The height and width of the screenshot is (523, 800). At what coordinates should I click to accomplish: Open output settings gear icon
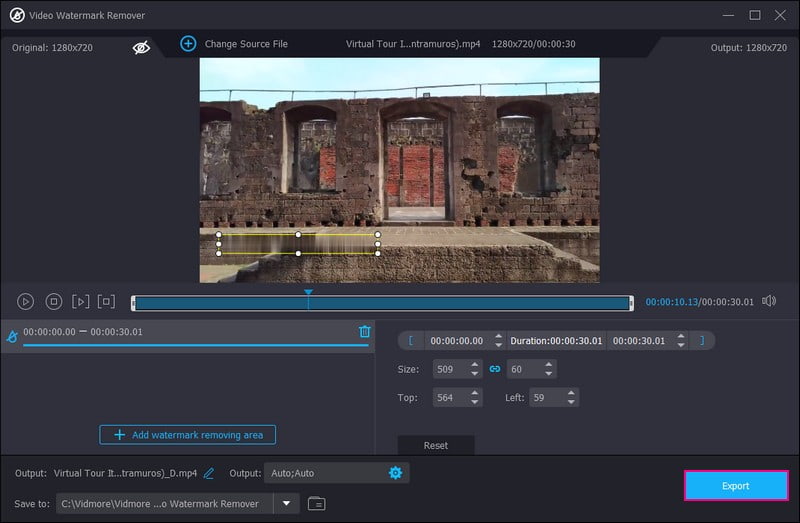click(x=395, y=473)
